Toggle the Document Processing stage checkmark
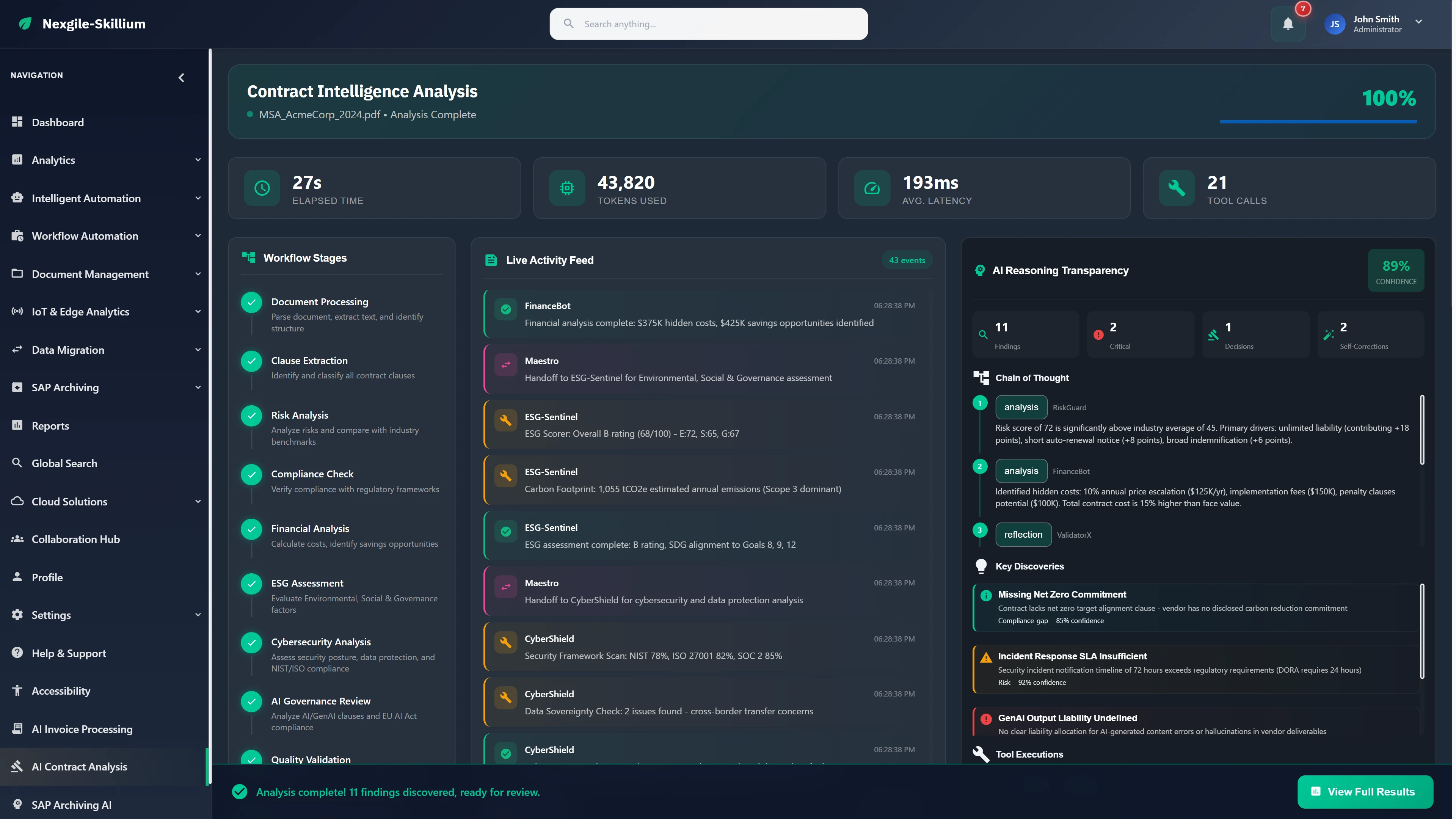The width and height of the screenshot is (1456, 819). click(x=251, y=303)
